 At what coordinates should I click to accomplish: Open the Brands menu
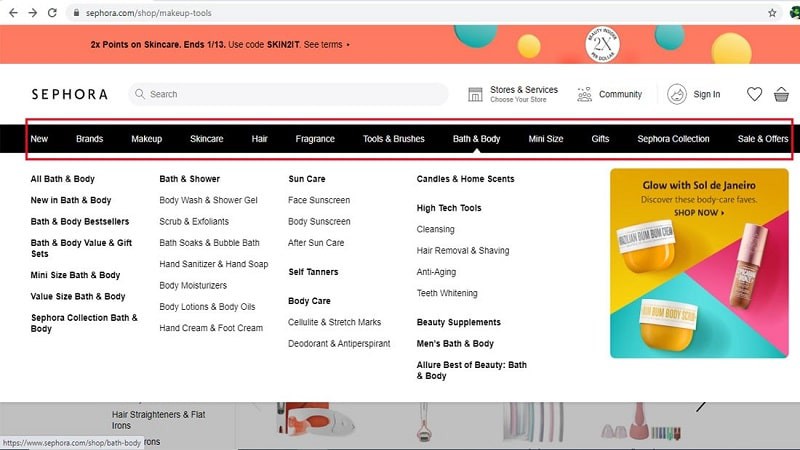point(89,139)
